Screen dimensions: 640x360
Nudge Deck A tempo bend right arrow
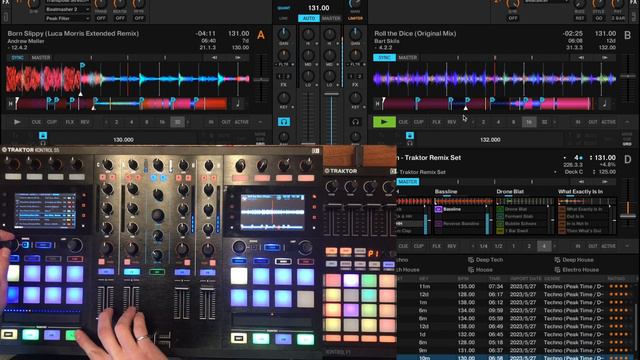238,58
